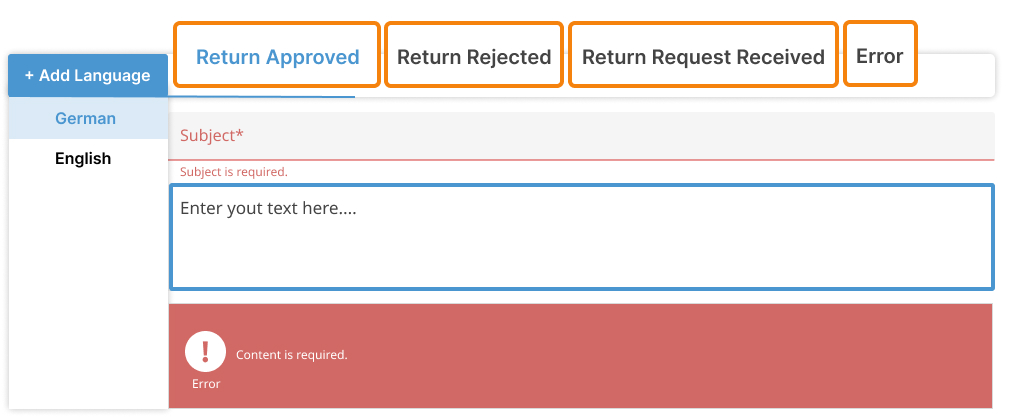Screen dimensions: 1014x417
Task: Click the exclamation mark error icon
Action: (x=206, y=352)
